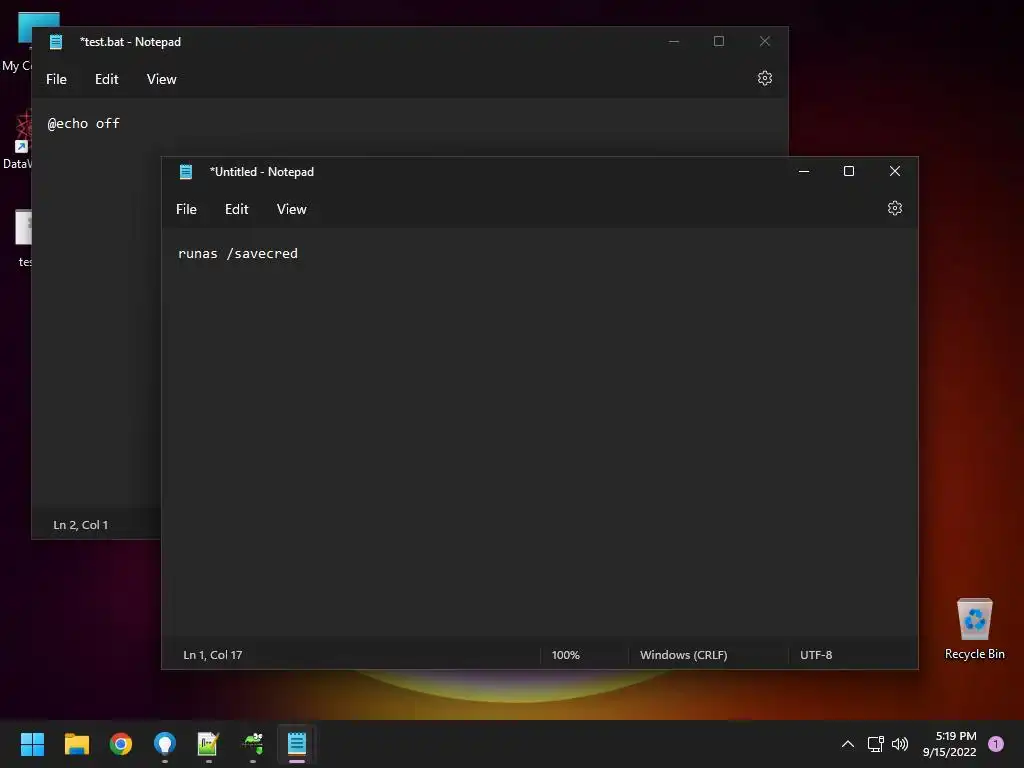This screenshot has width=1024, height=768.
Task: Open File menu in Untitled Notepad
Action: 186,209
